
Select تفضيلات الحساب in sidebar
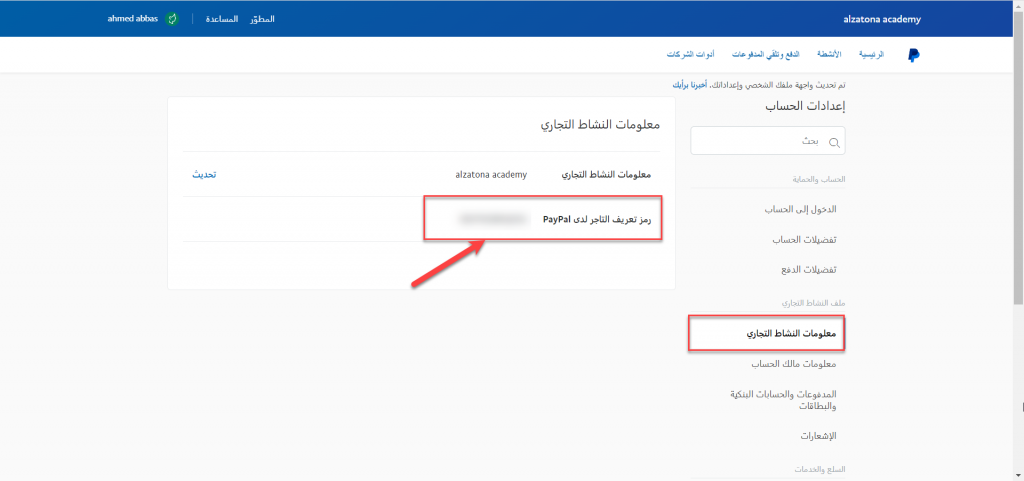click(x=804, y=240)
